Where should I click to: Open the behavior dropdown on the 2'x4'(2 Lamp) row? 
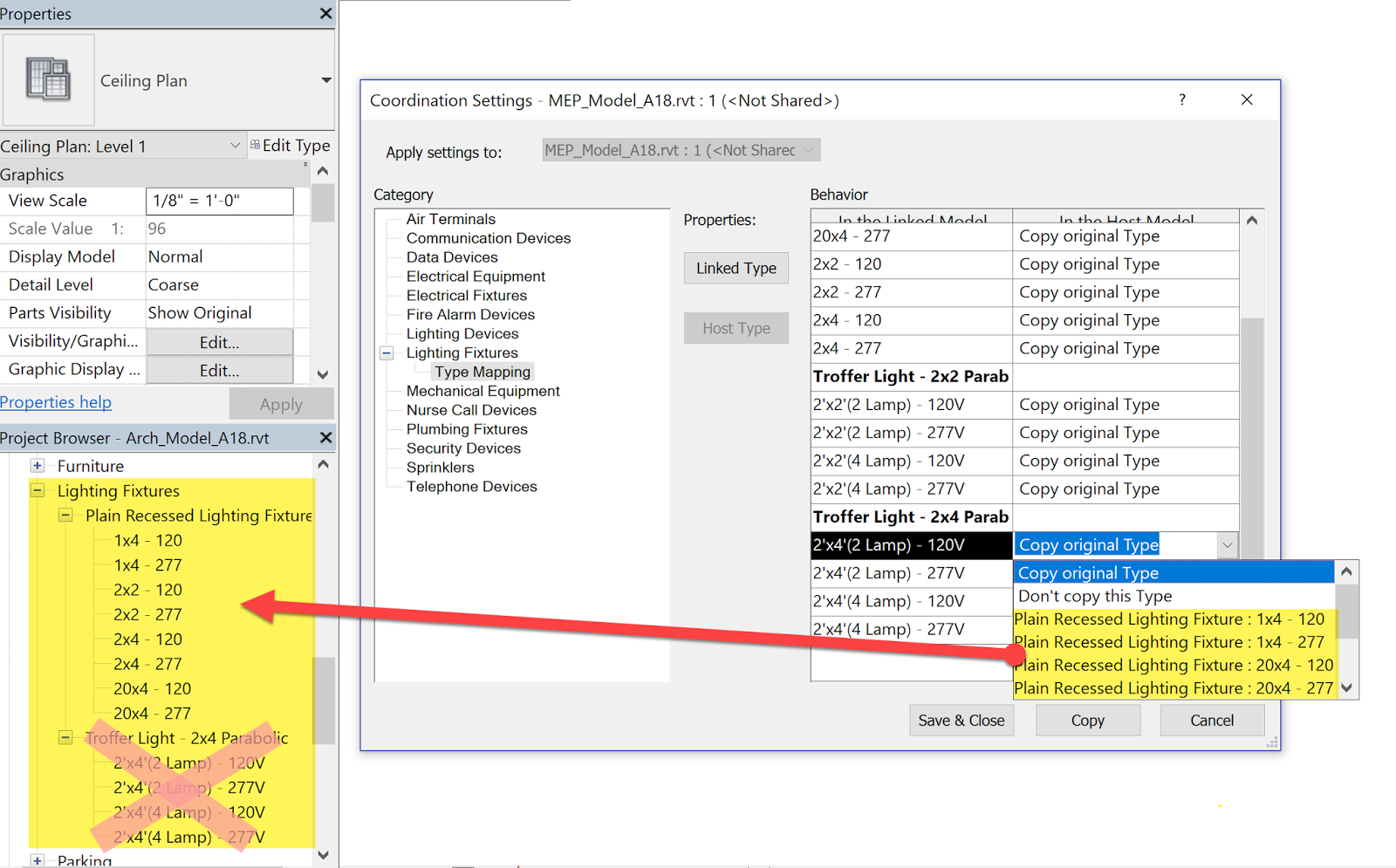(x=1228, y=544)
